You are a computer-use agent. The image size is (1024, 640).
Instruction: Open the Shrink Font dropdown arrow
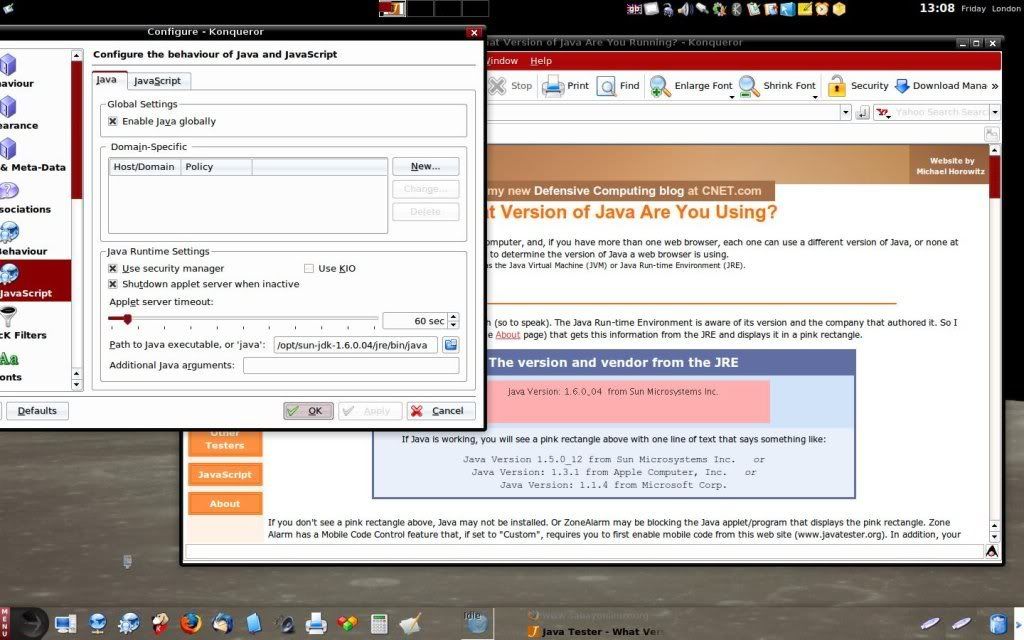point(815,97)
